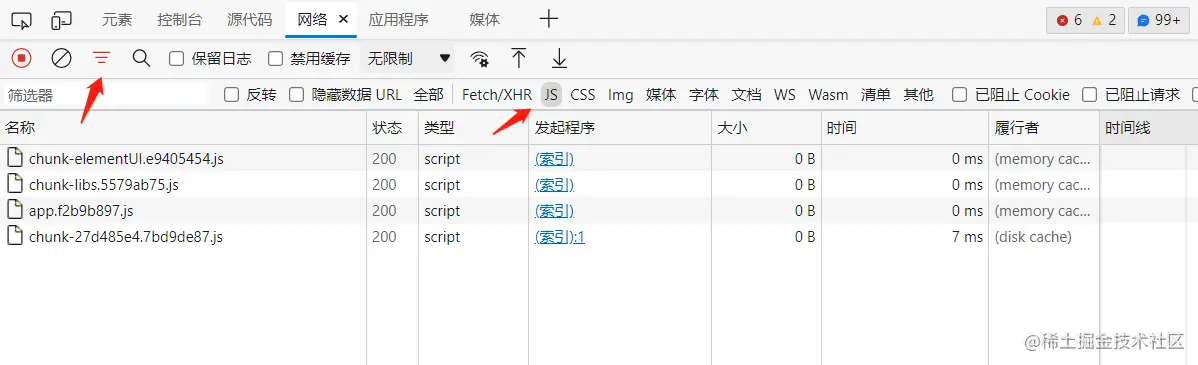Filter by 字体 requests
The height and width of the screenshot is (365, 1198).
click(x=704, y=95)
